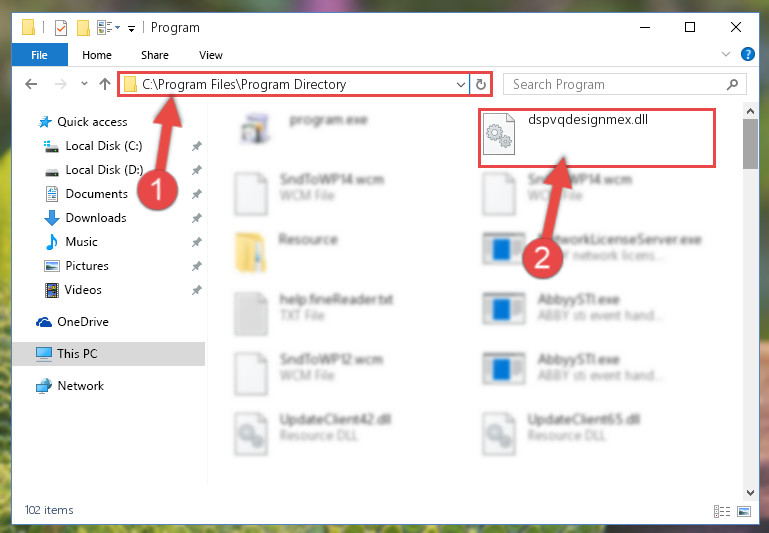Open the File menu tab
This screenshot has height=533, width=769.
click(x=39, y=54)
